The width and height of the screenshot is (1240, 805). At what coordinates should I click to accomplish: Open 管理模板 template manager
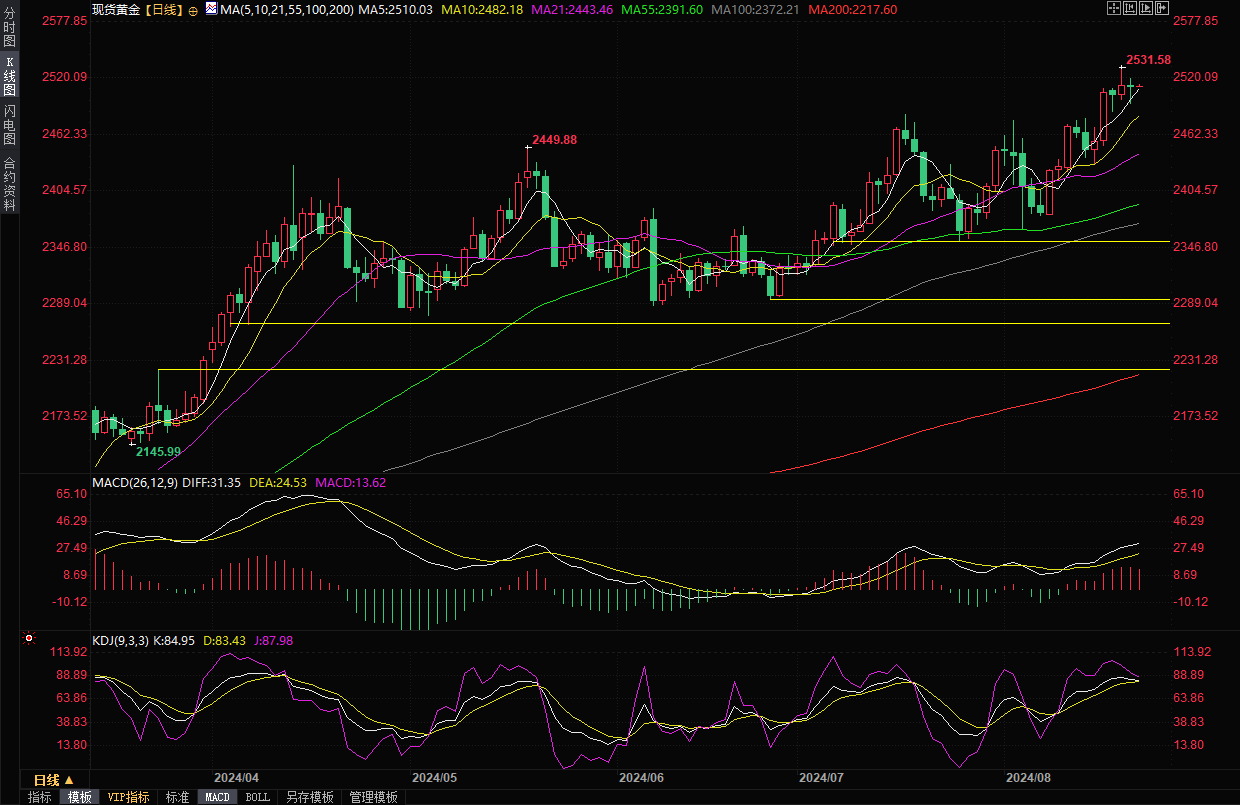[x=373, y=797]
